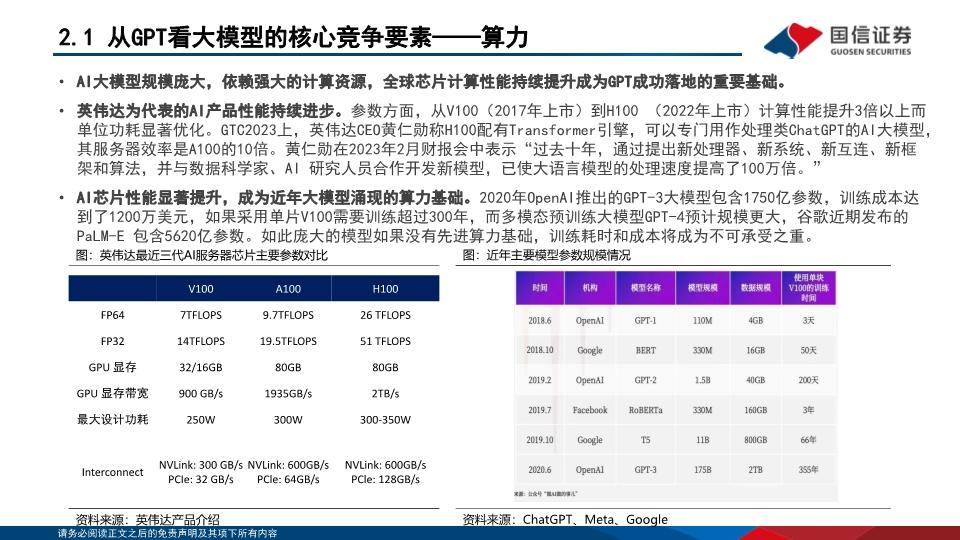The width and height of the screenshot is (960, 540).
Task: Click the V100 column header
Action: point(201,289)
